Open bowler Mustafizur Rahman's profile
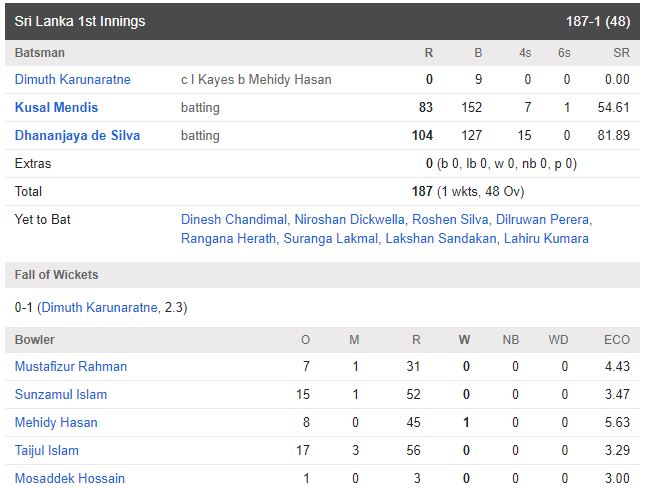The image size is (648, 488). 71,367
